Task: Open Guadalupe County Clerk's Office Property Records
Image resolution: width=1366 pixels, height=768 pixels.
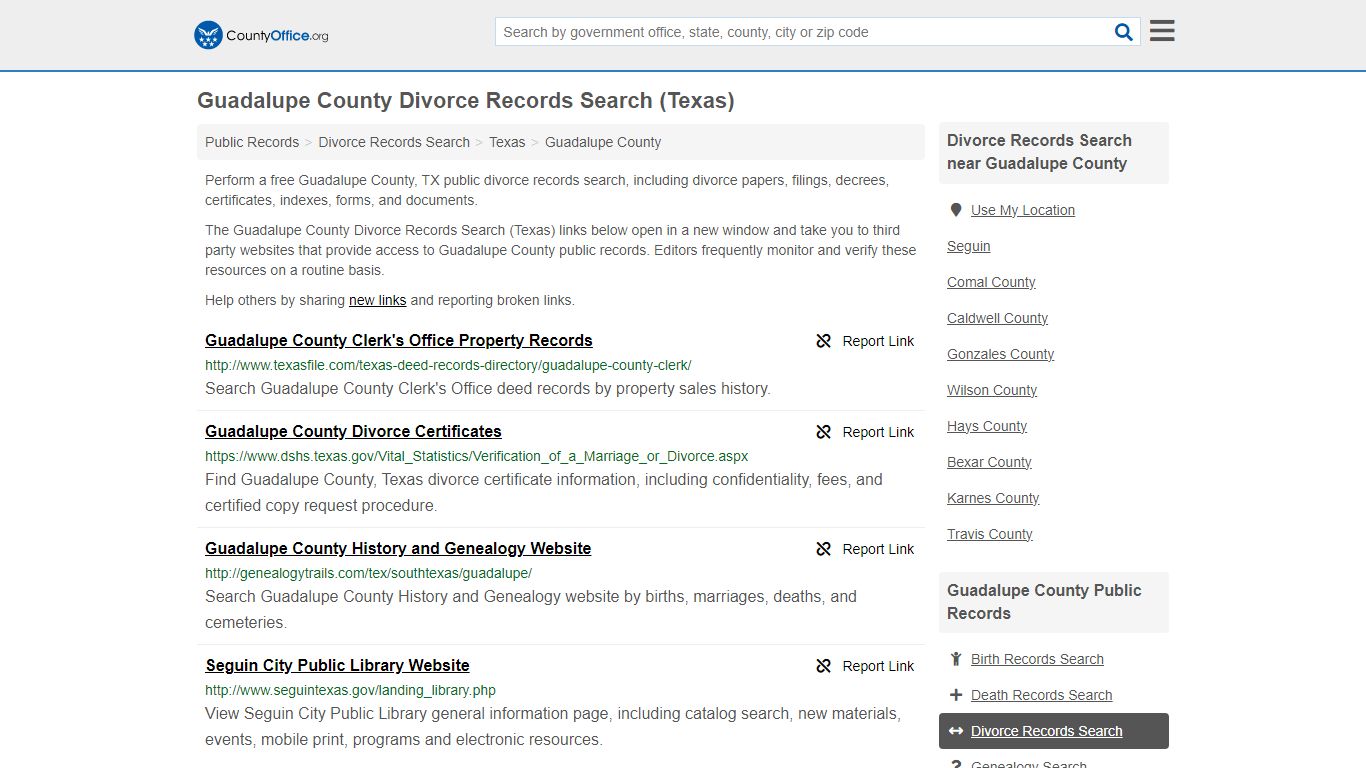Action: 399,340
